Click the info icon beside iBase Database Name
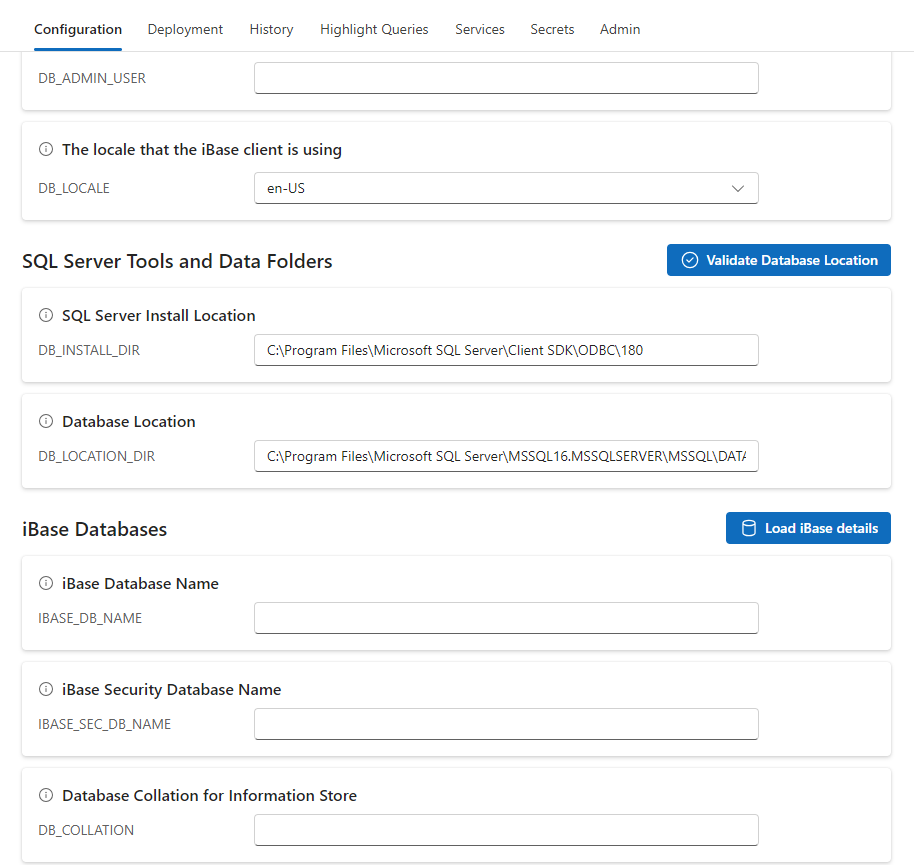The image size is (914, 865). 46,583
